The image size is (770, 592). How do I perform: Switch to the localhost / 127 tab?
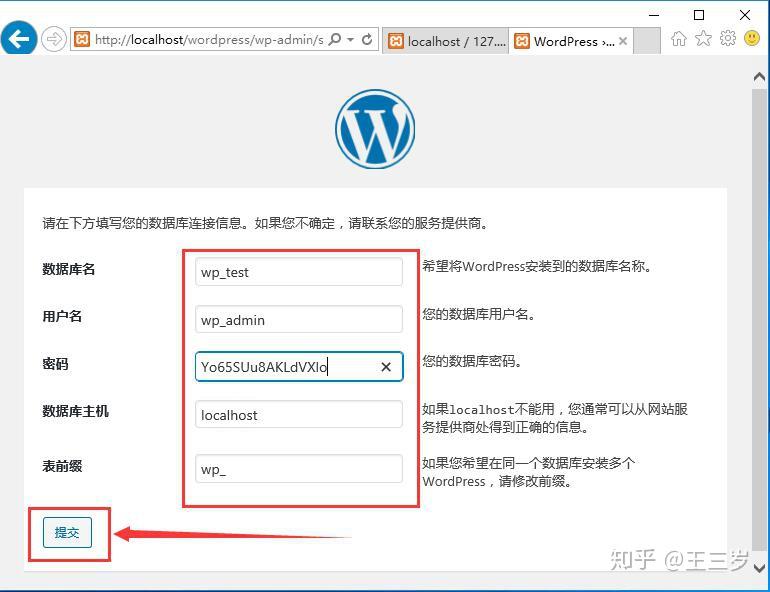[x=445, y=41]
